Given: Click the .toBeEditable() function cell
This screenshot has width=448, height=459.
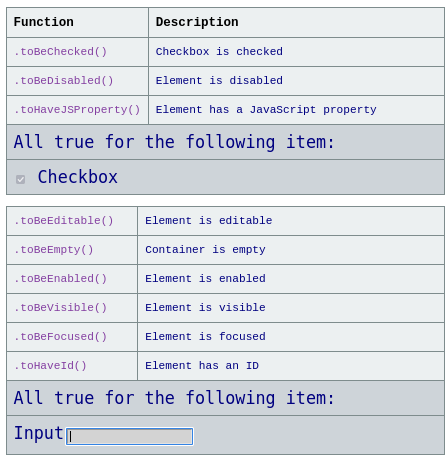Looking at the screenshot, I should coord(72,221).
